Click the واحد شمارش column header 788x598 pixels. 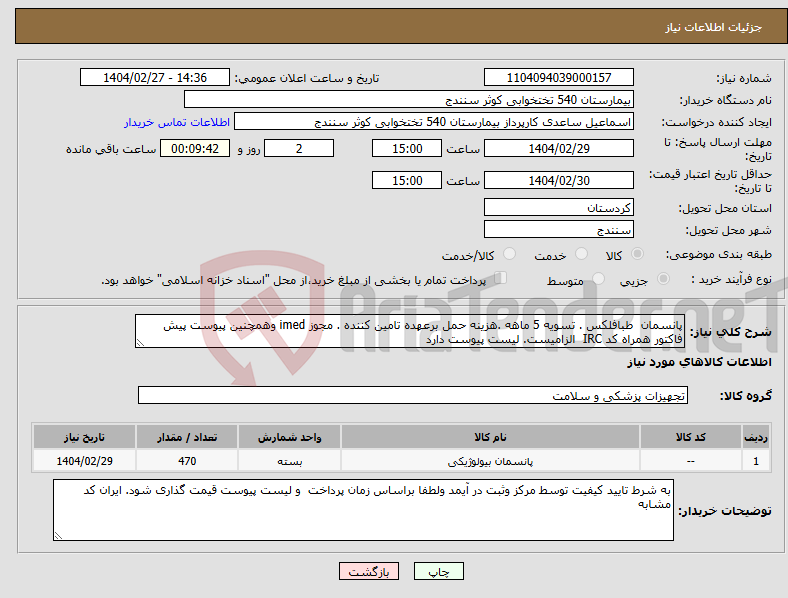[289, 437]
